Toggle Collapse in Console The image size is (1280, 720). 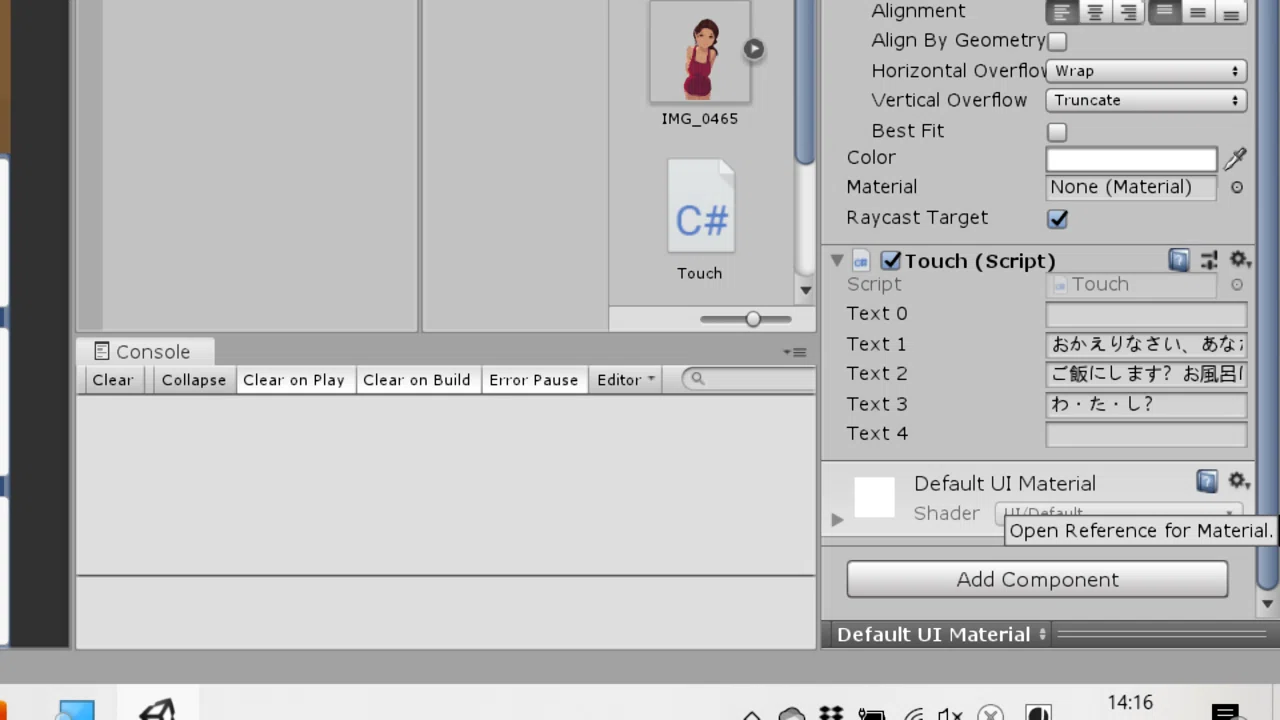click(x=194, y=380)
